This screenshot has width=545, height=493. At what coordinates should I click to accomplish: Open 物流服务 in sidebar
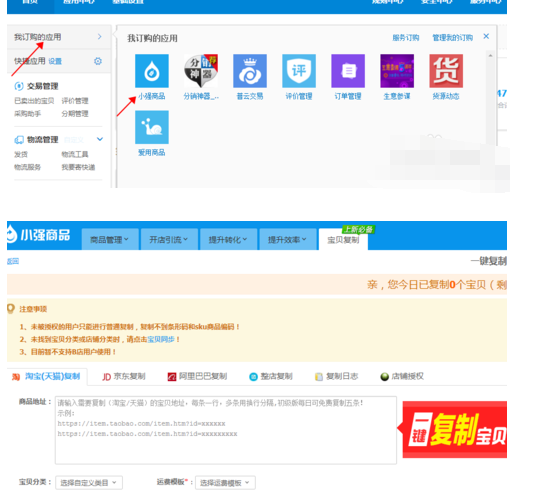[x=27, y=167]
